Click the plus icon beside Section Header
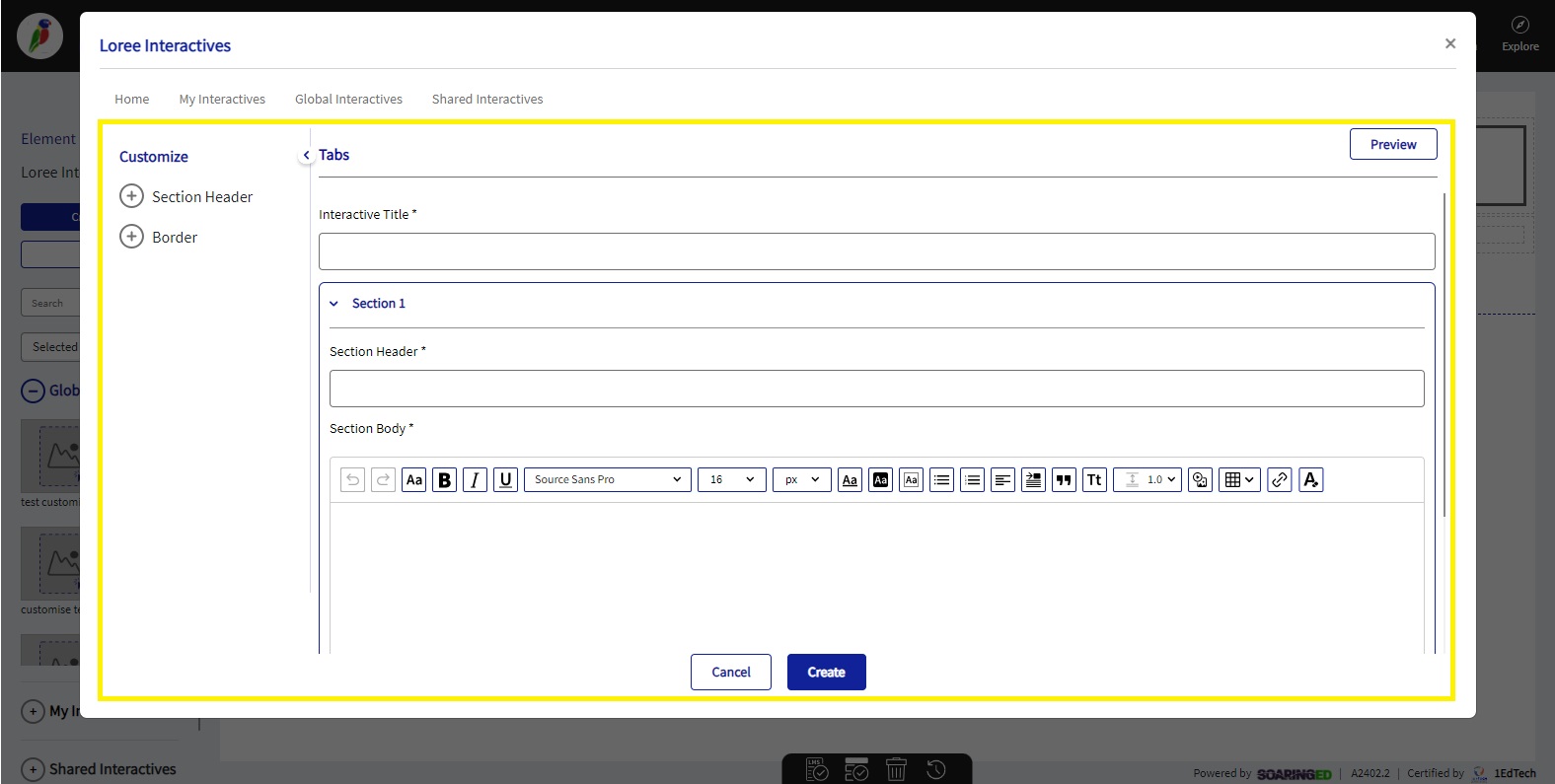Viewport: 1555px width, 784px height. (131, 196)
